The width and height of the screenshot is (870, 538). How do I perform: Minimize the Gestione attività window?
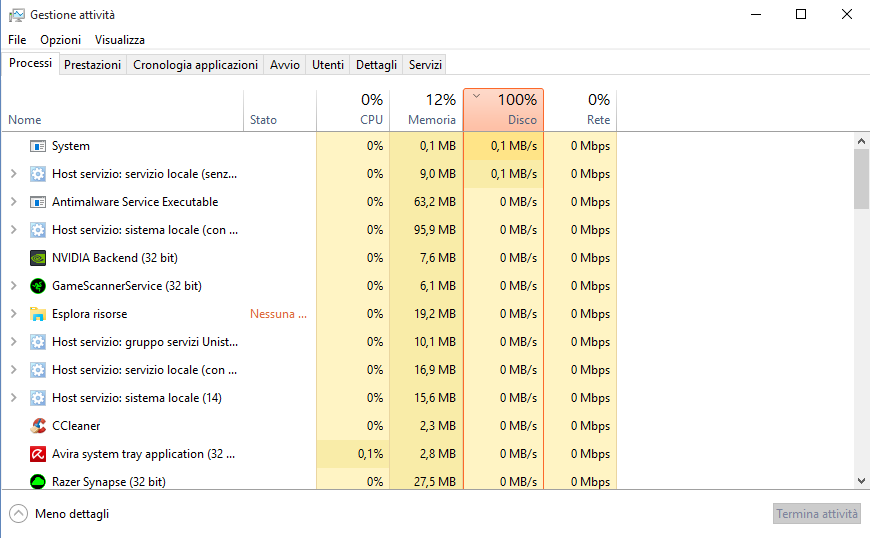[756, 14]
